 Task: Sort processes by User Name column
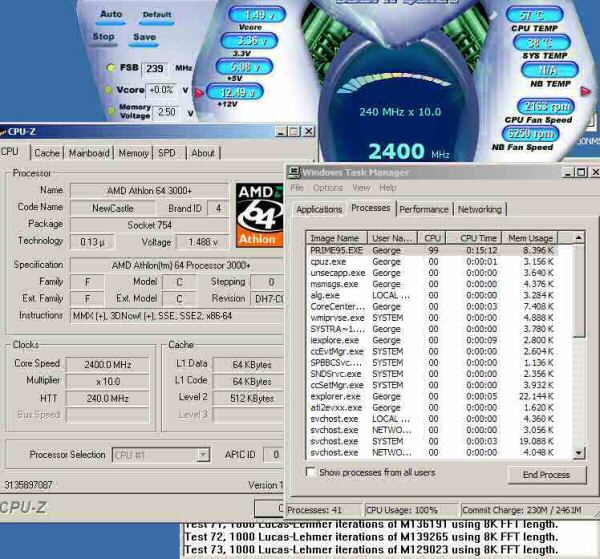[392, 238]
